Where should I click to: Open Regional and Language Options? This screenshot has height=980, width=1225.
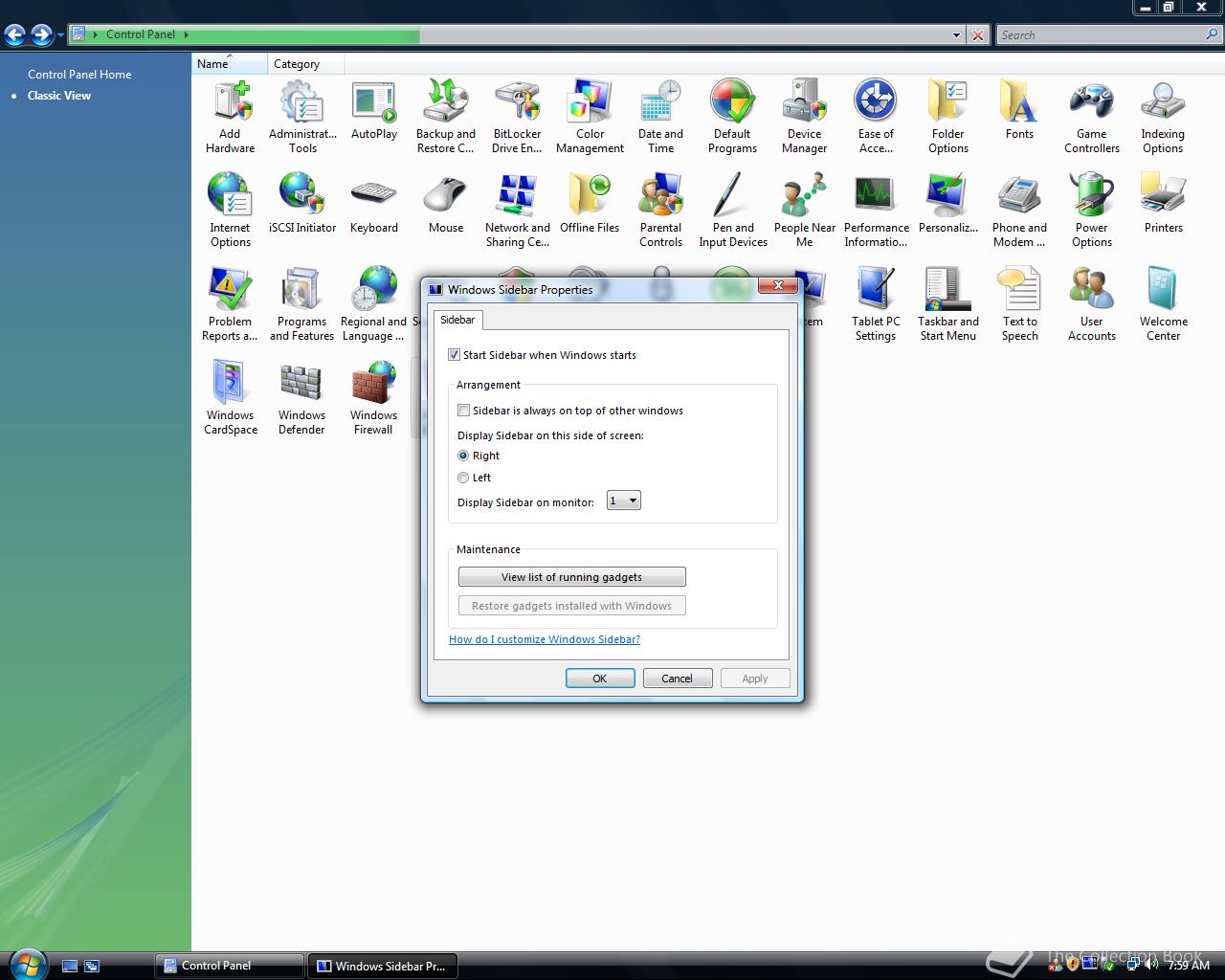(374, 304)
